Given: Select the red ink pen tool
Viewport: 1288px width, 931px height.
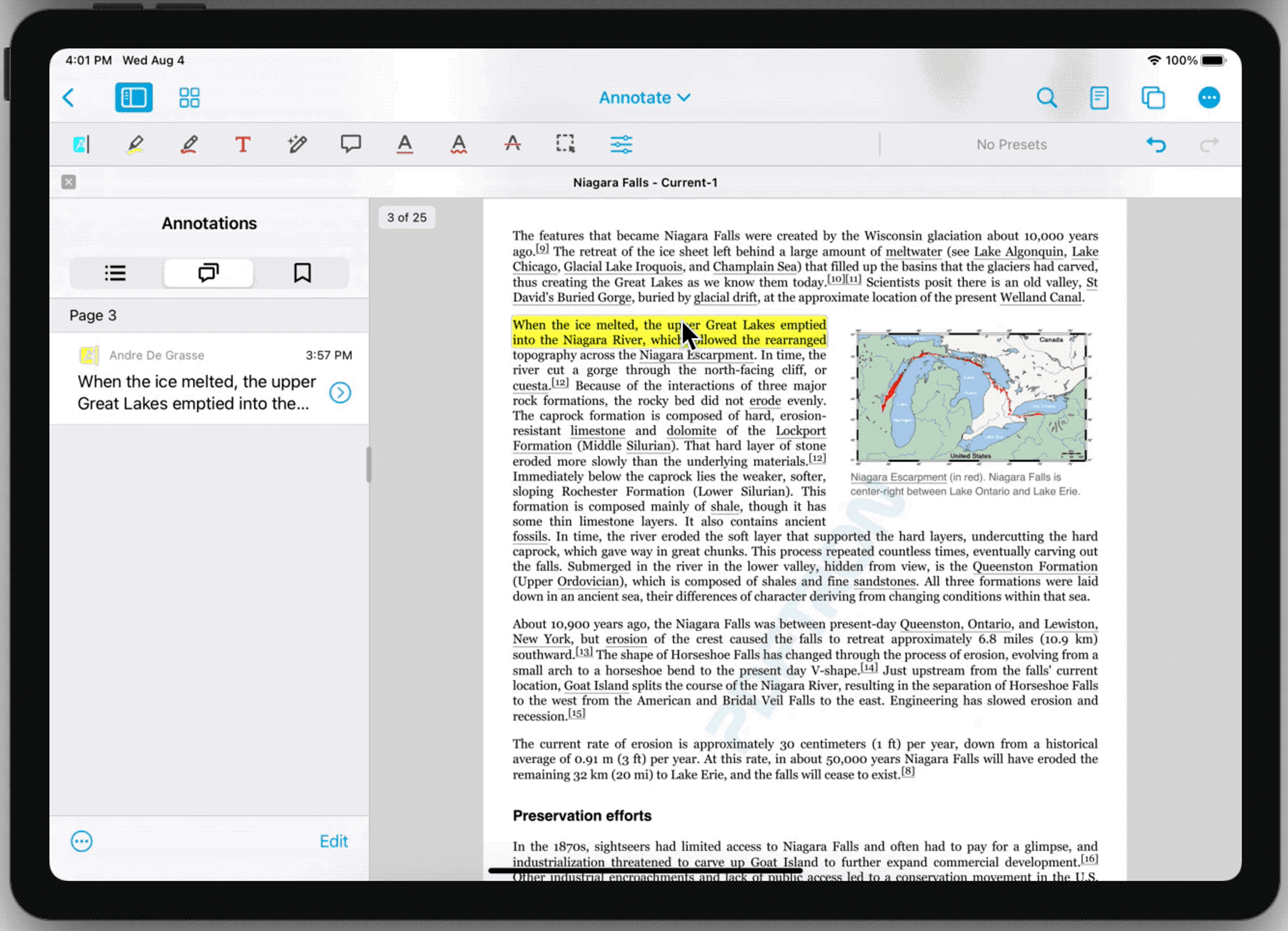Looking at the screenshot, I should [x=189, y=144].
